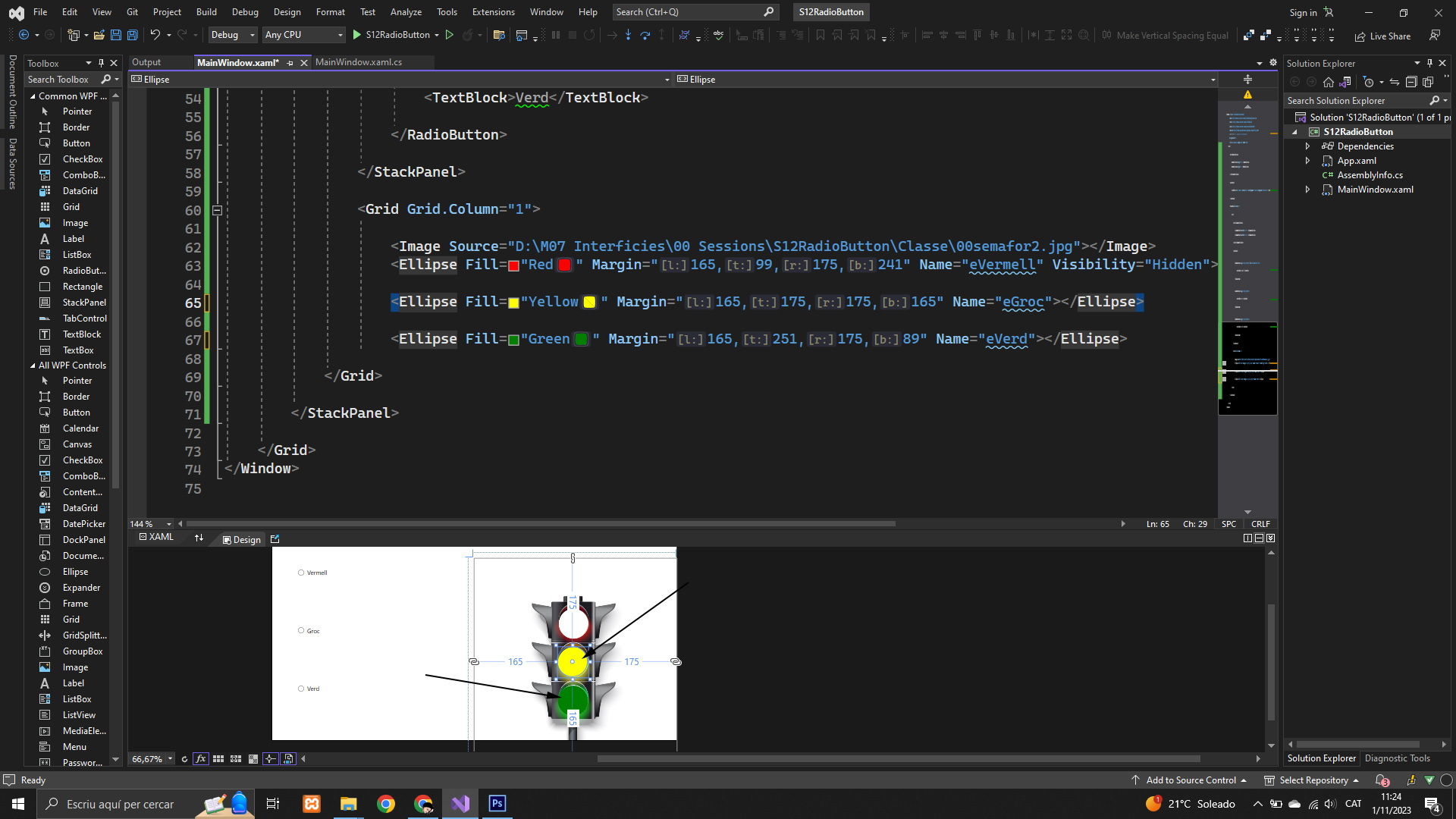
Task: Click the Save All toolbar icon
Action: point(132,35)
